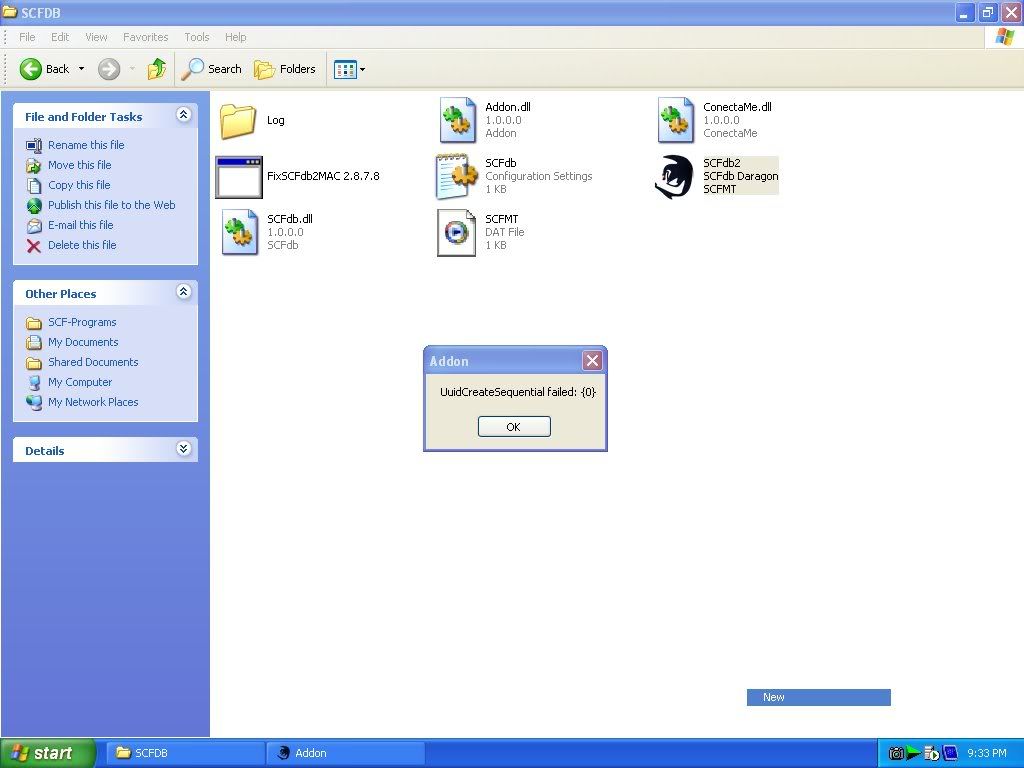
Task: Open the Edit menu
Action: tap(60, 37)
